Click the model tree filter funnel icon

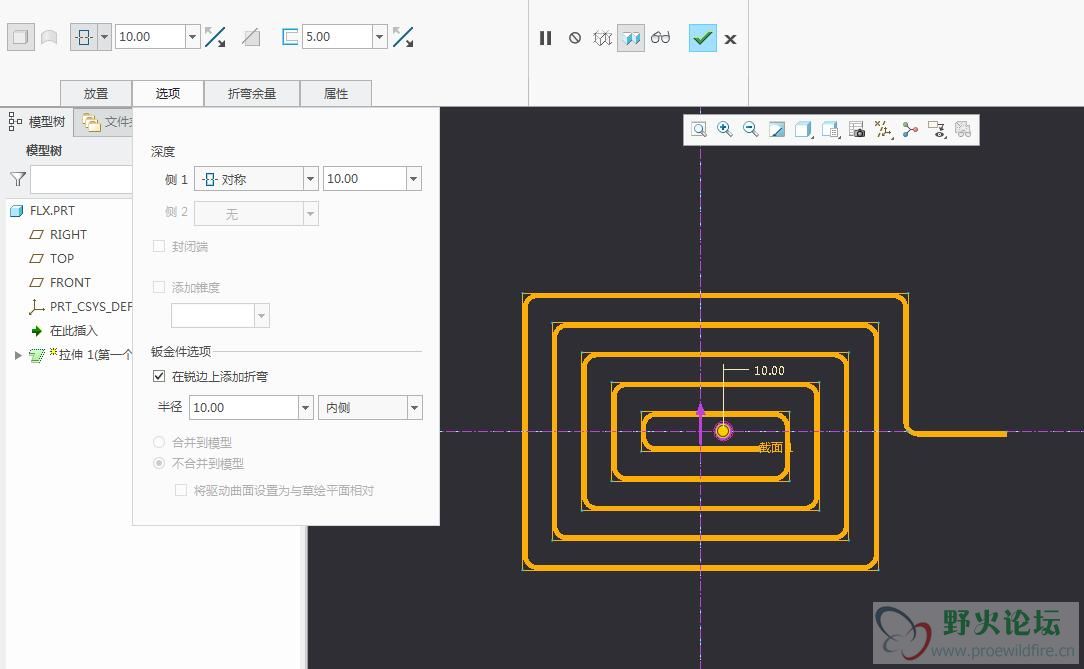click(x=18, y=180)
